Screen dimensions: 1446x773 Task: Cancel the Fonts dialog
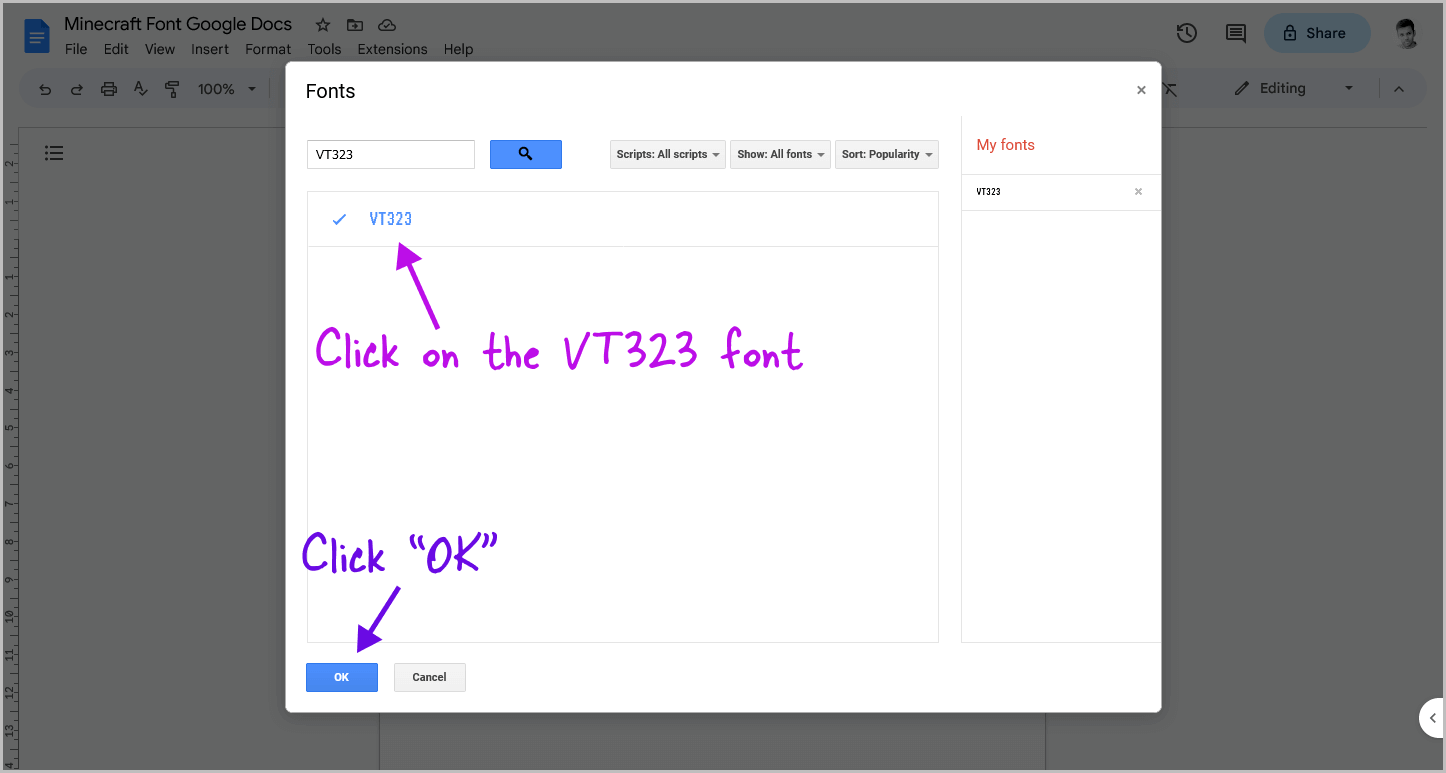pyautogui.click(x=430, y=677)
